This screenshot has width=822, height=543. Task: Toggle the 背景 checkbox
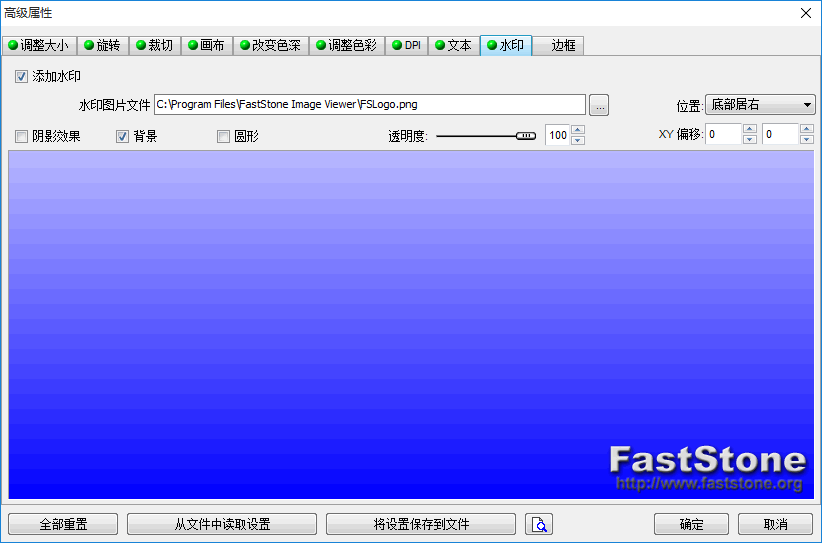[x=122, y=137]
